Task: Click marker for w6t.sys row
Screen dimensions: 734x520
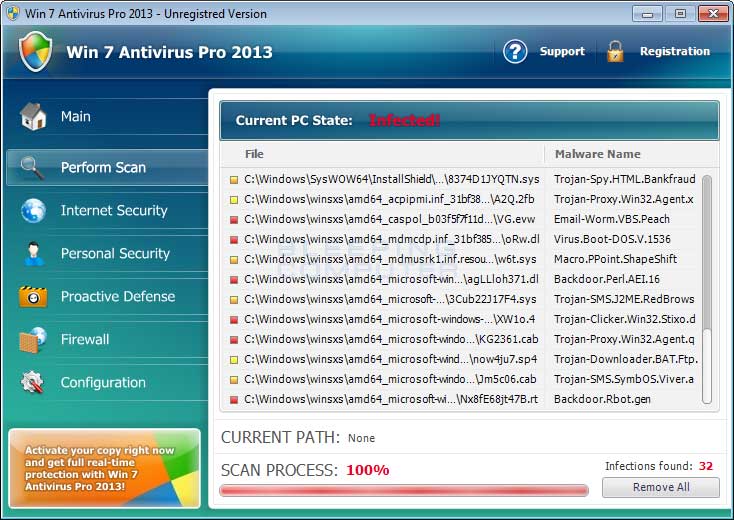Action: [234, 260]
